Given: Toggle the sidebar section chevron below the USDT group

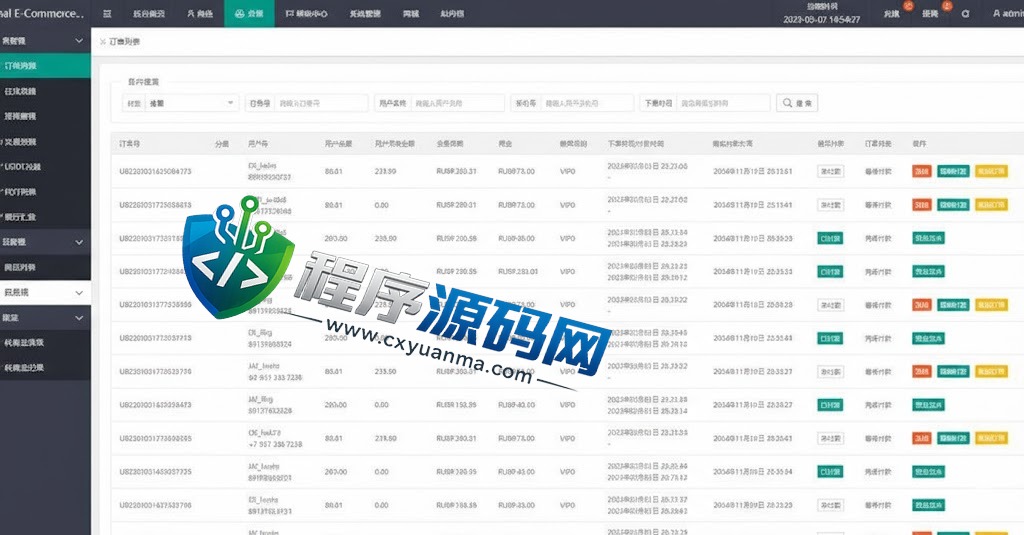Looking at the screenshot, I should 79,242.
